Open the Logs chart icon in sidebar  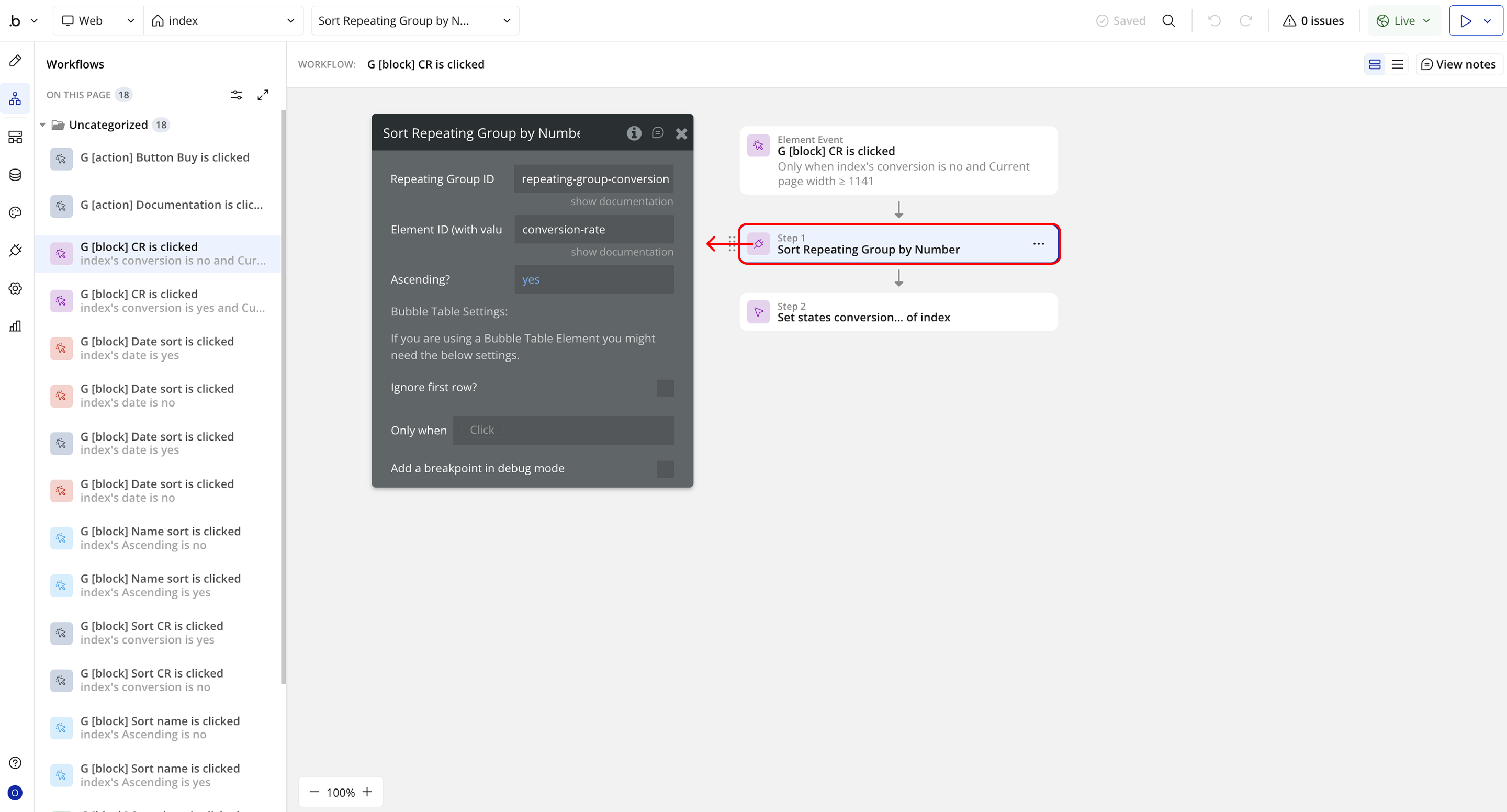[x=15, y=326]
